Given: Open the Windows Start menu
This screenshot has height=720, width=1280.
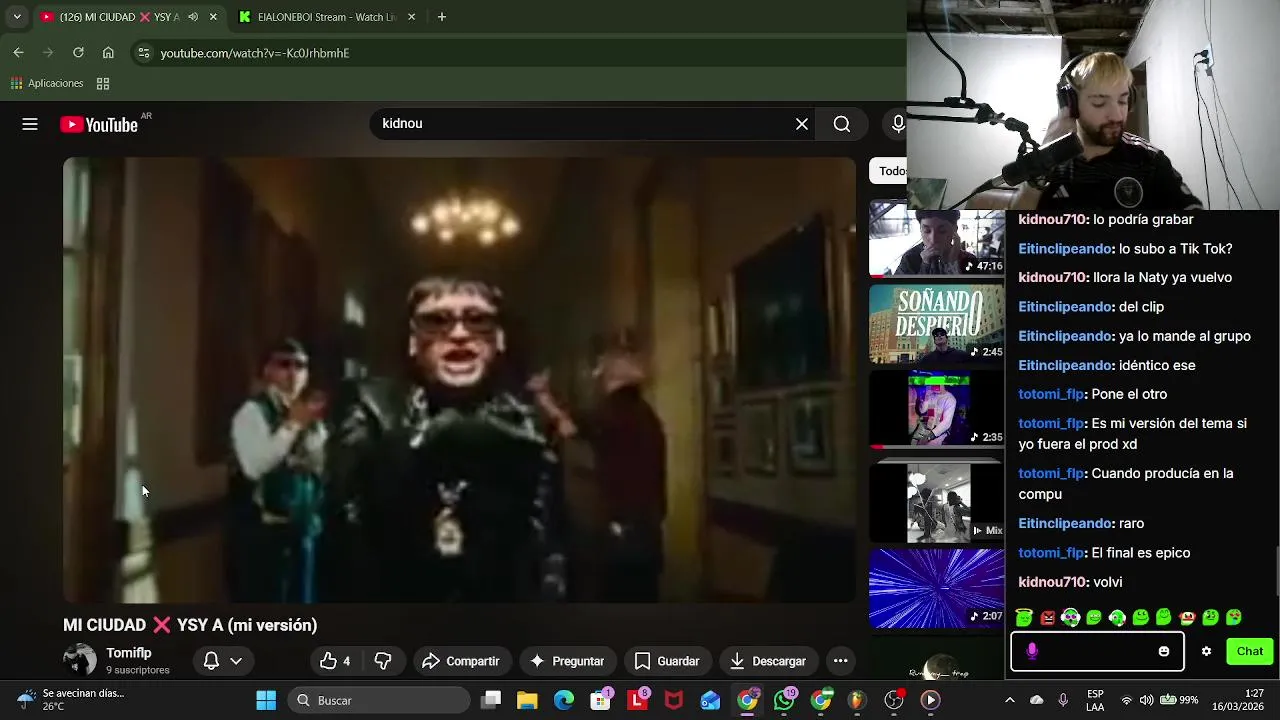Looking at the screenshot, I should click(x=266, y=700).
